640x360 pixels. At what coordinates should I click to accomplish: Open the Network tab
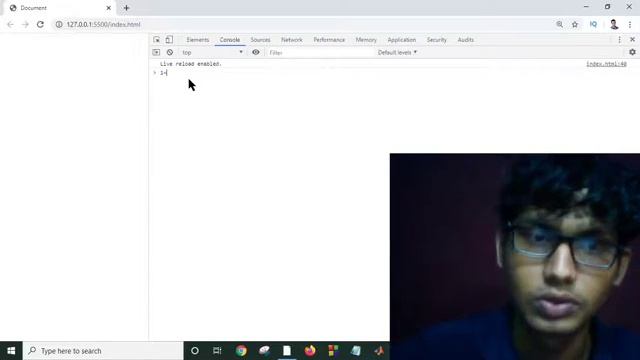[292, 40]
